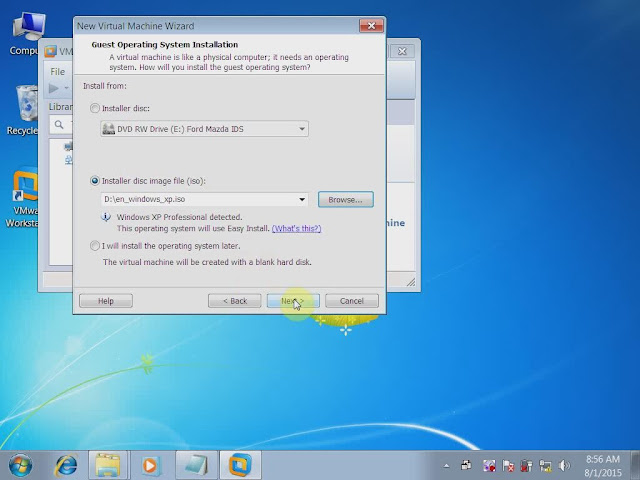The width and height of the screenshot is (640, 480).
Task: Open Windows Explorer folder icon on taskbar
Action: coord(108,465)
